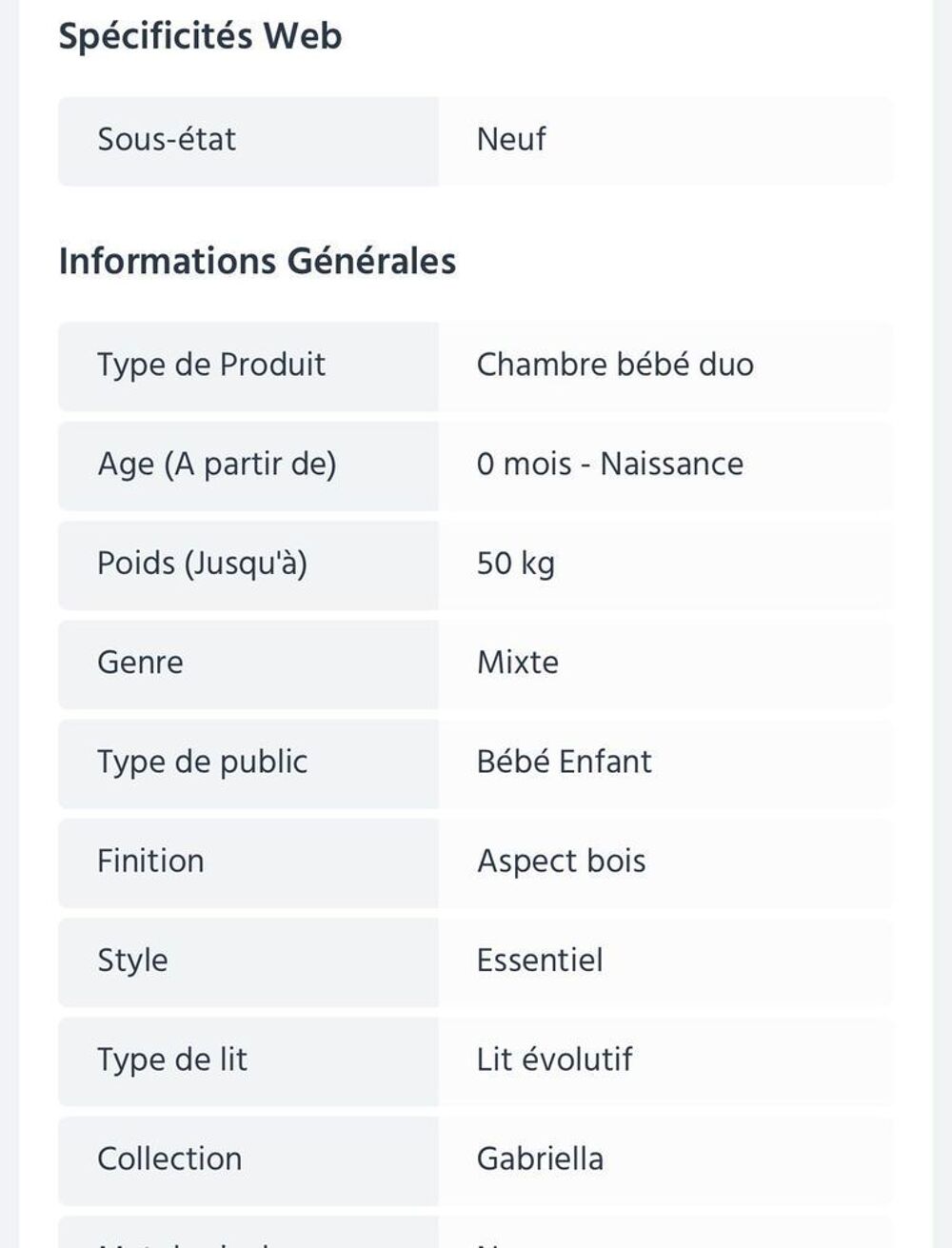
Task: Click the 50 kg value
Action: tap(515, 564)
